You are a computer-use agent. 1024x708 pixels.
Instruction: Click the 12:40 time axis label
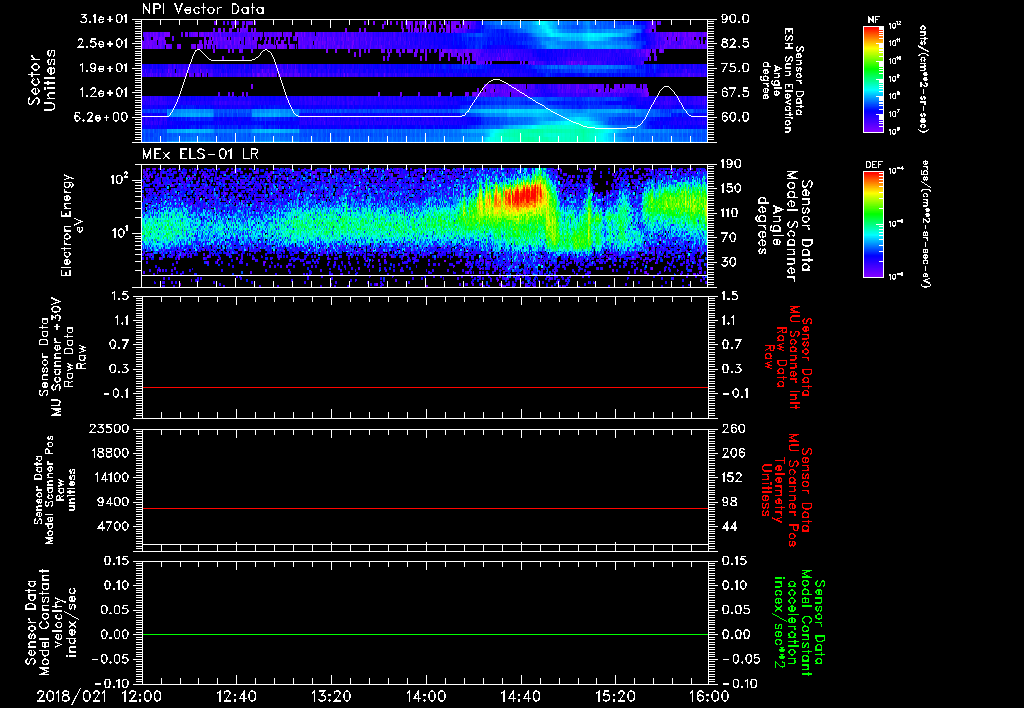[236, 696]
